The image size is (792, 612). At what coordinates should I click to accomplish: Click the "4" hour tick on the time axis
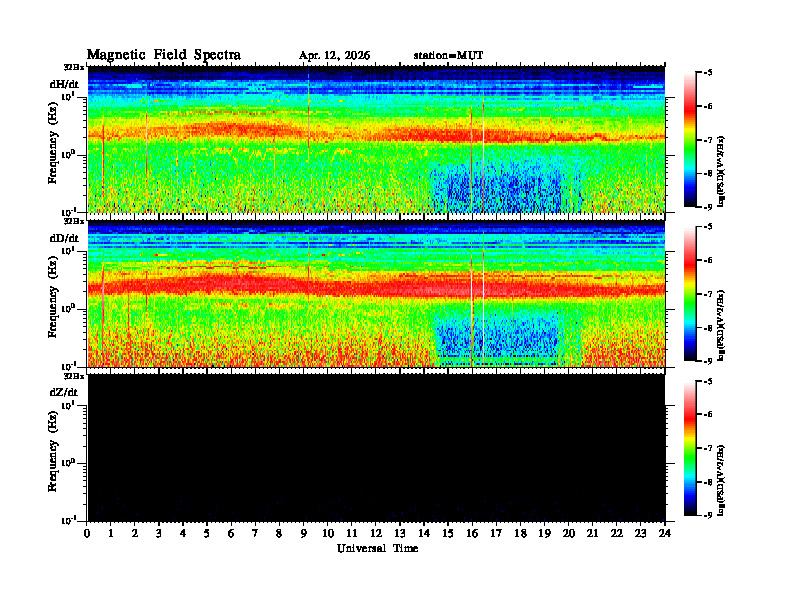click(x=183, y=534)
